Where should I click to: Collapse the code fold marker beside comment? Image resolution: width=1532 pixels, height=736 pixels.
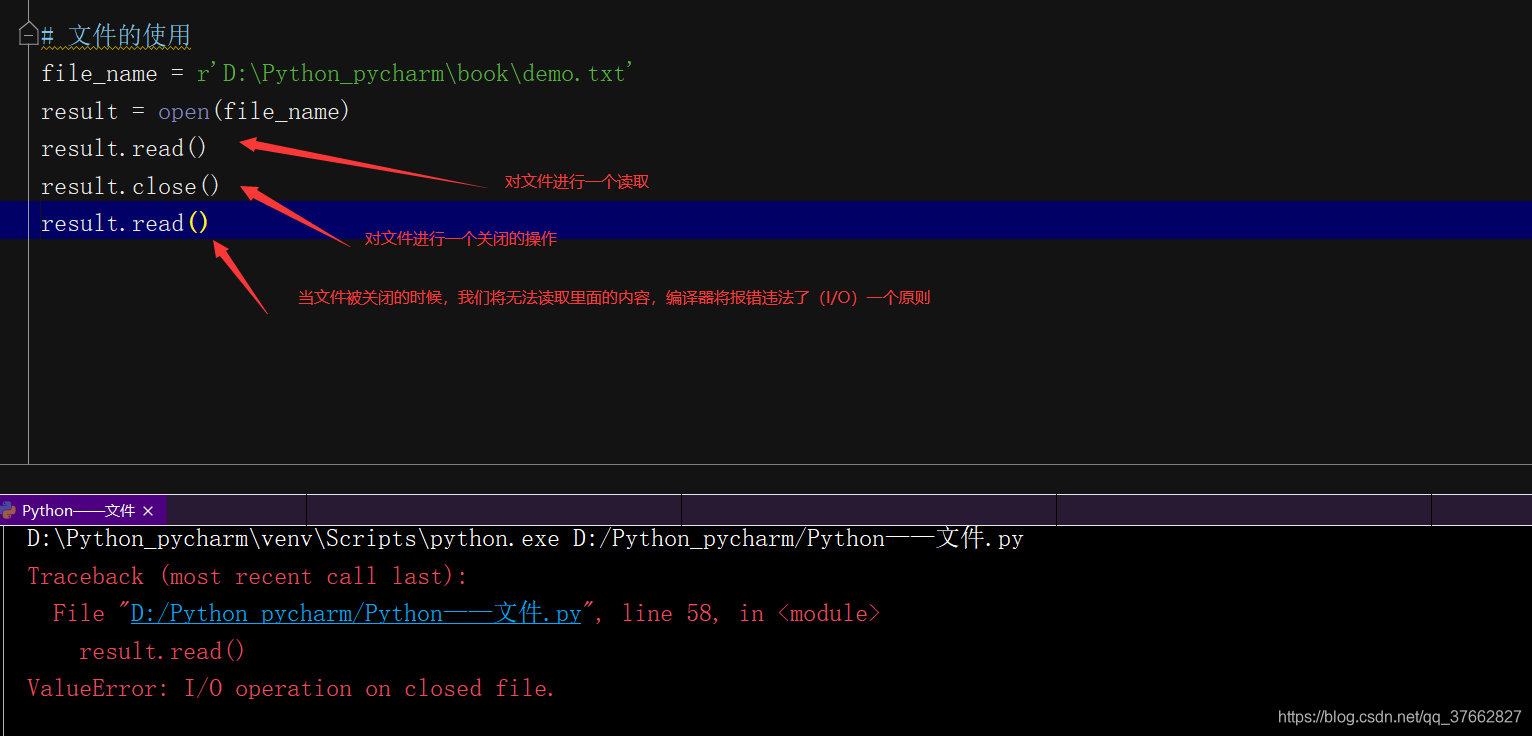29,35
